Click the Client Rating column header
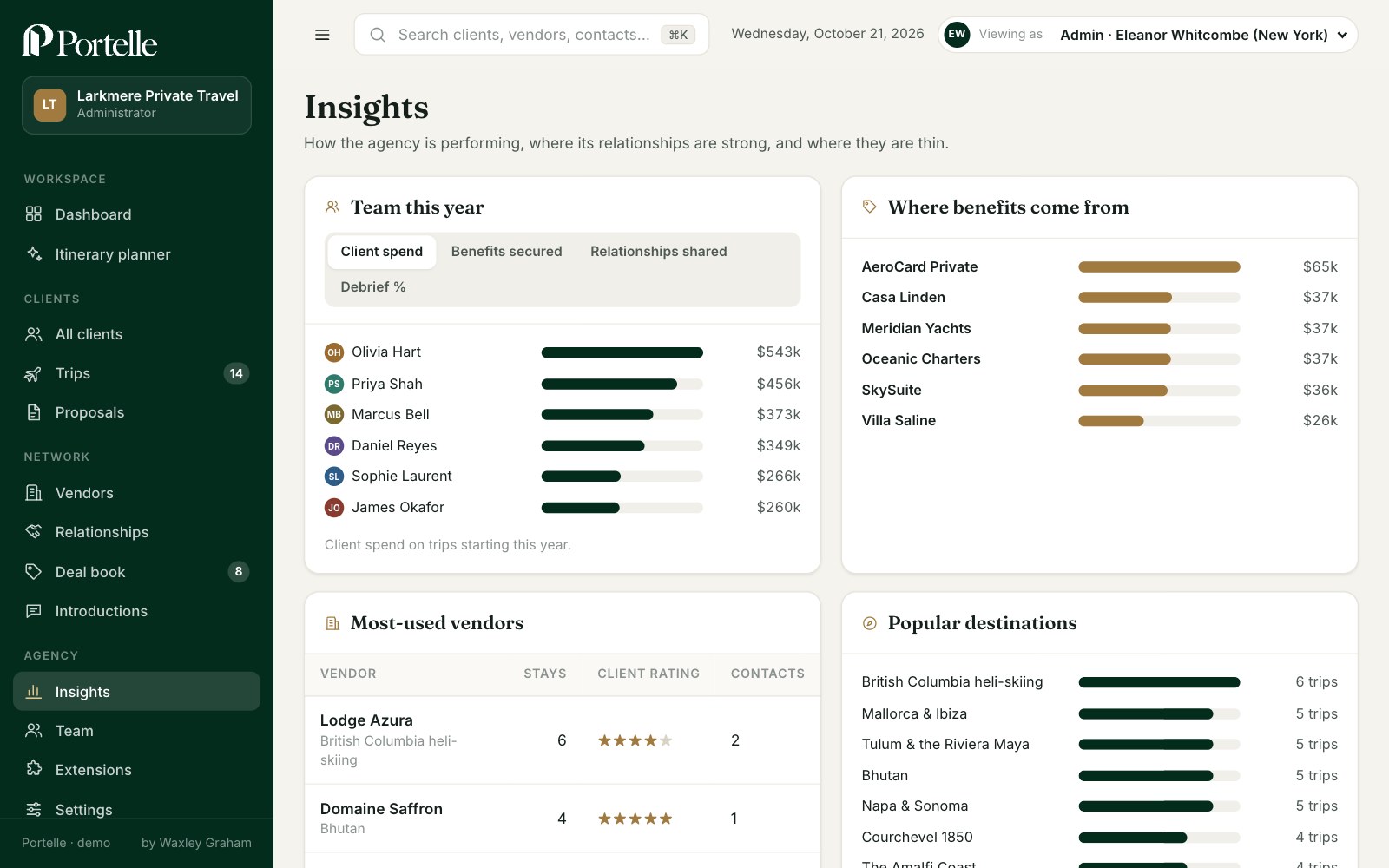The image size is (1389, 868). point(648,674)
